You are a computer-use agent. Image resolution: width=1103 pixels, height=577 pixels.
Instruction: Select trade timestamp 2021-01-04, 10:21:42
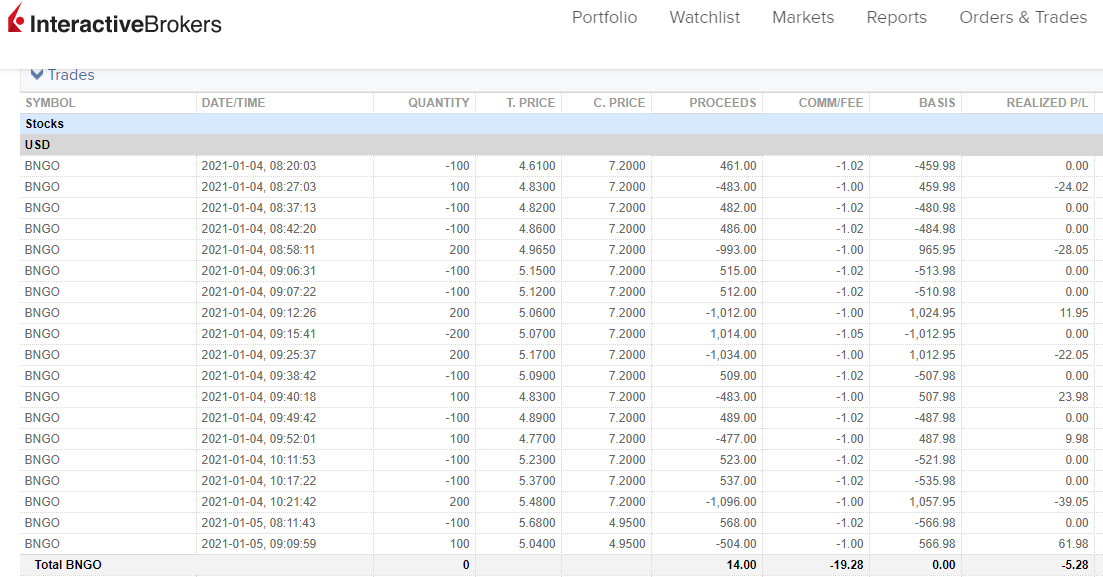coord(259,502)
